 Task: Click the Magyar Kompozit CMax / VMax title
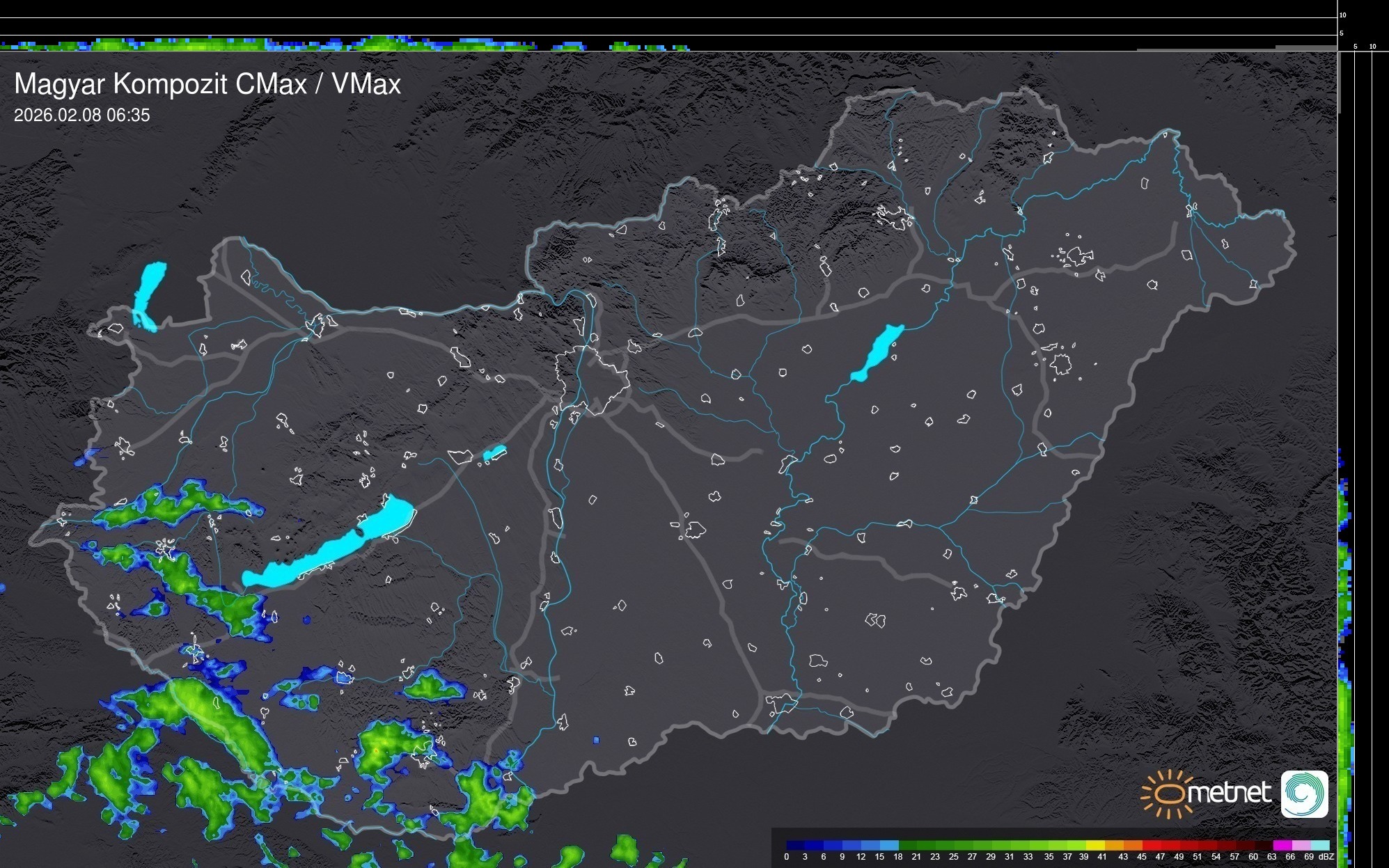(207, 84)
